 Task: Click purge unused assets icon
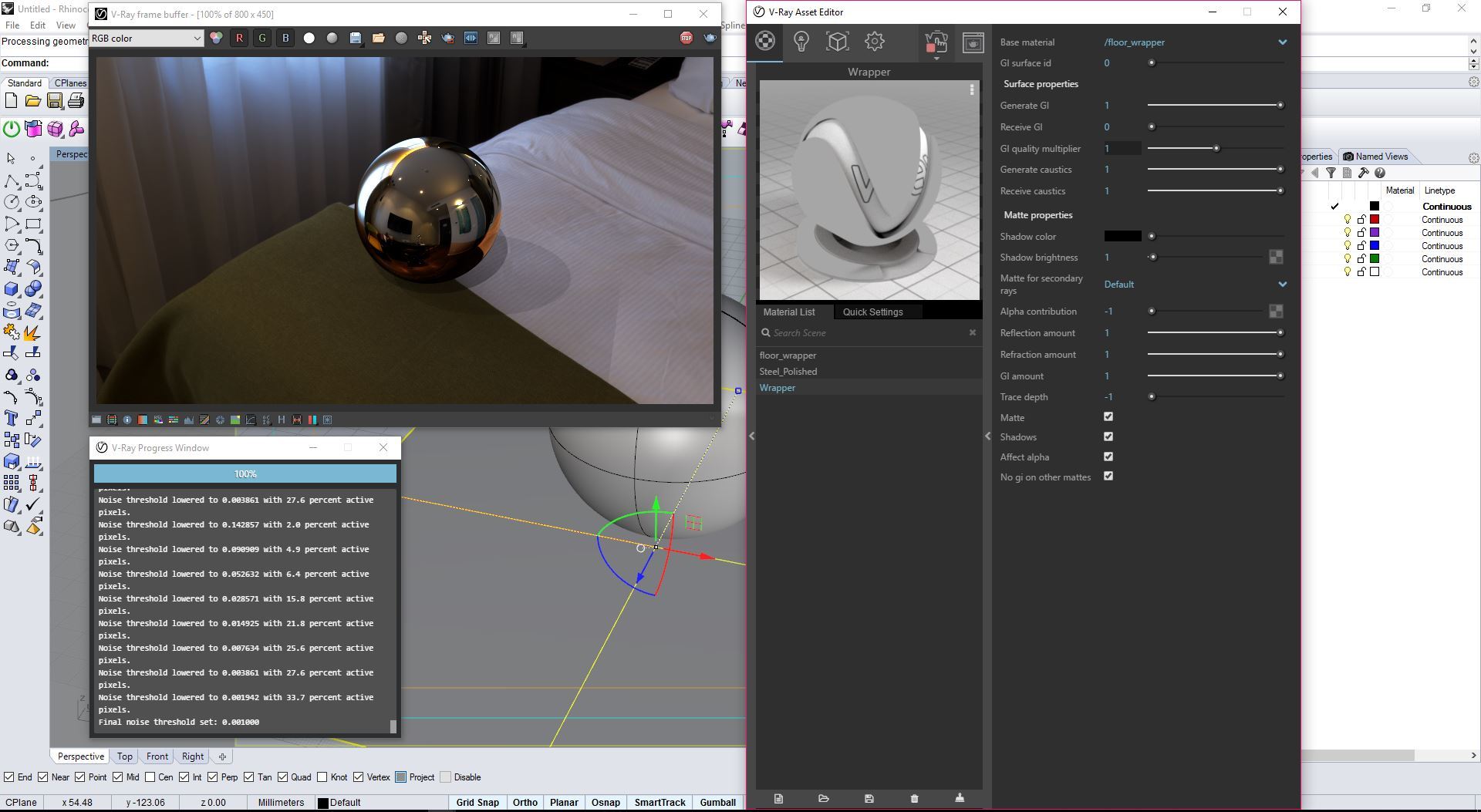(x=960, y=798)
